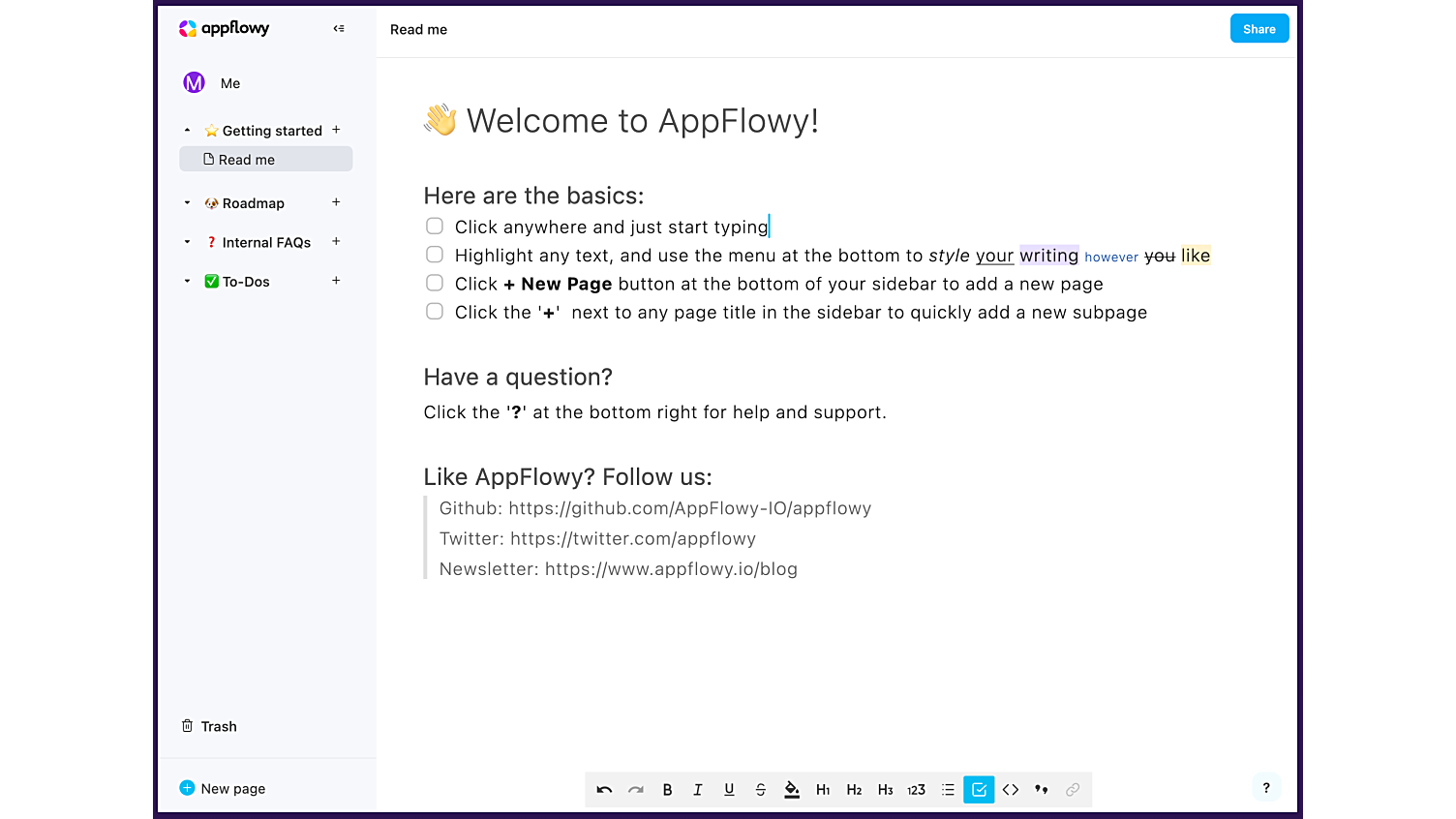Screen dimensions: 1456x819
Task: Check the checkbox next to 'Highlight any text'
Action: 434,254
